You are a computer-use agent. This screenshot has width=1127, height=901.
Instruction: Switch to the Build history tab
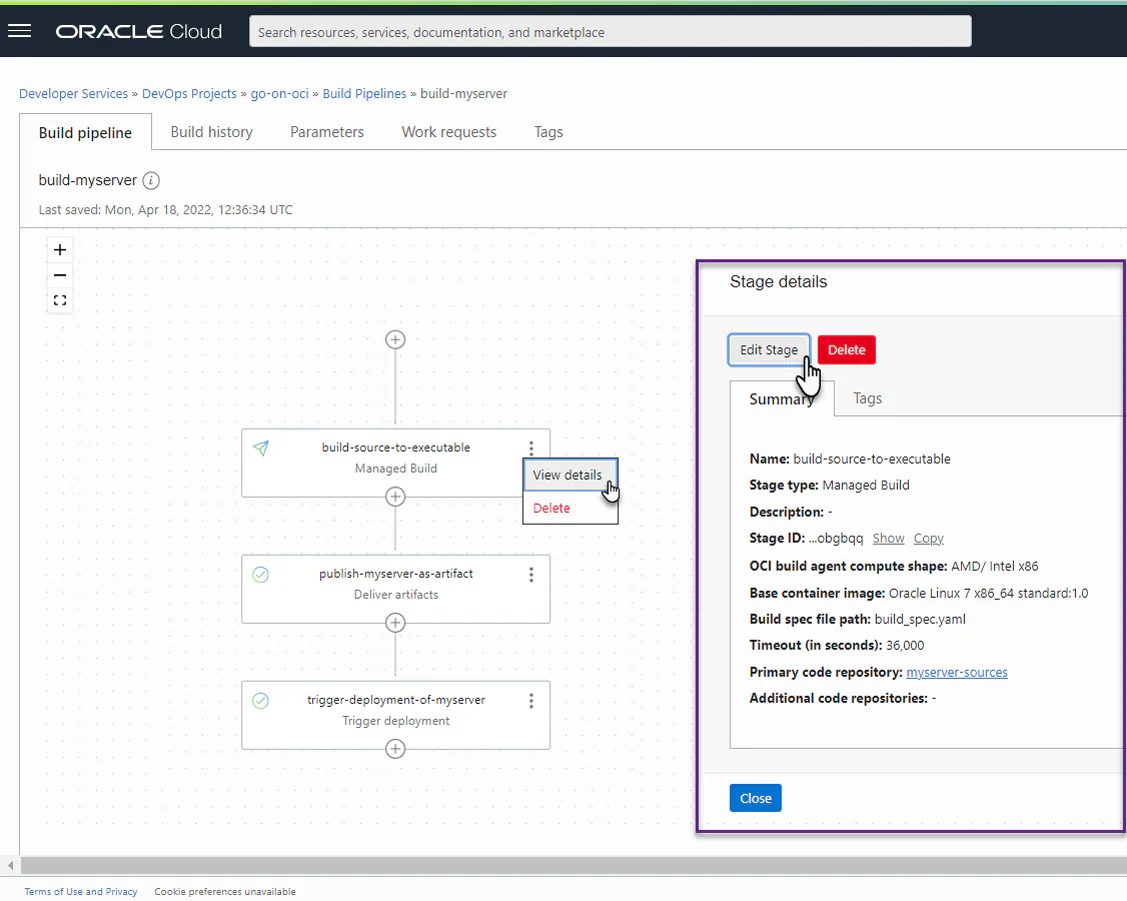tap(211, 132)
